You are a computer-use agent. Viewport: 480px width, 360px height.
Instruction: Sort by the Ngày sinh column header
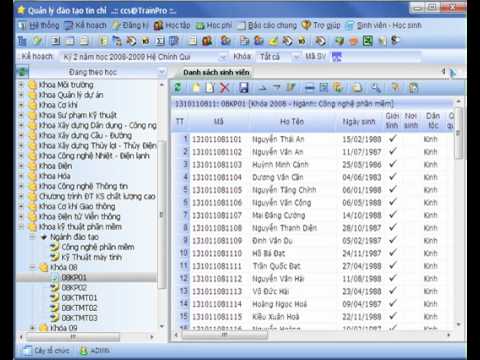[x=359, y=122]
